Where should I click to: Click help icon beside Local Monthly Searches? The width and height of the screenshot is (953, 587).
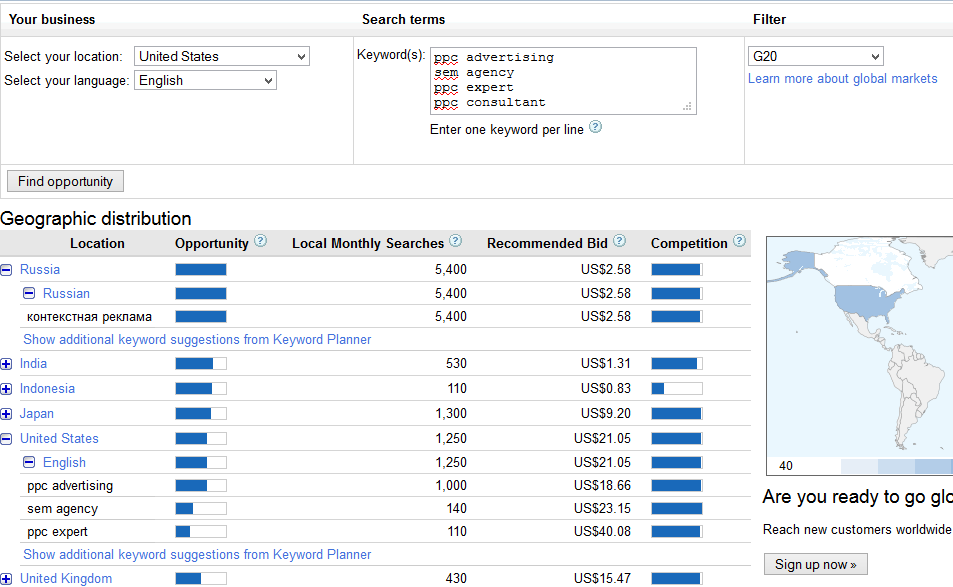pos(456,241)
